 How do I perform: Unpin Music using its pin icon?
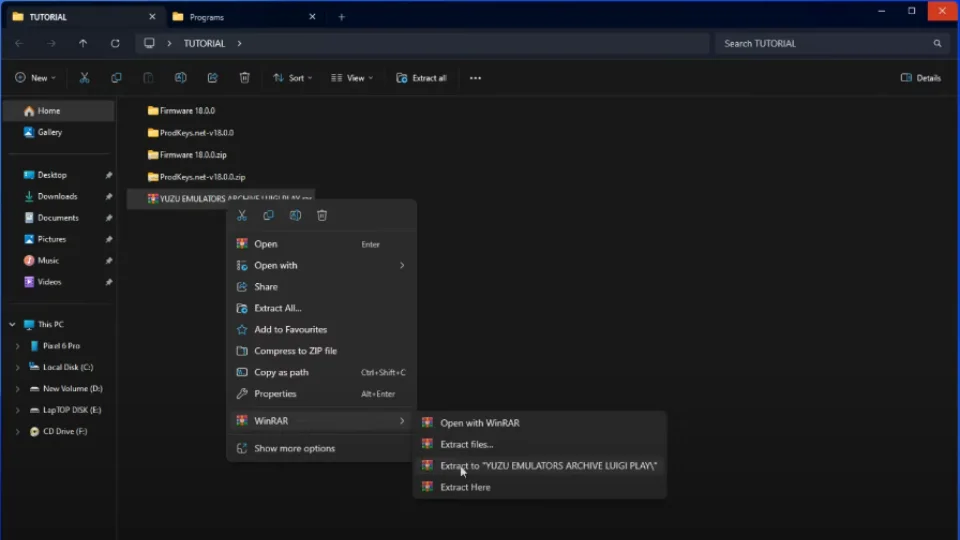point(109,261)
